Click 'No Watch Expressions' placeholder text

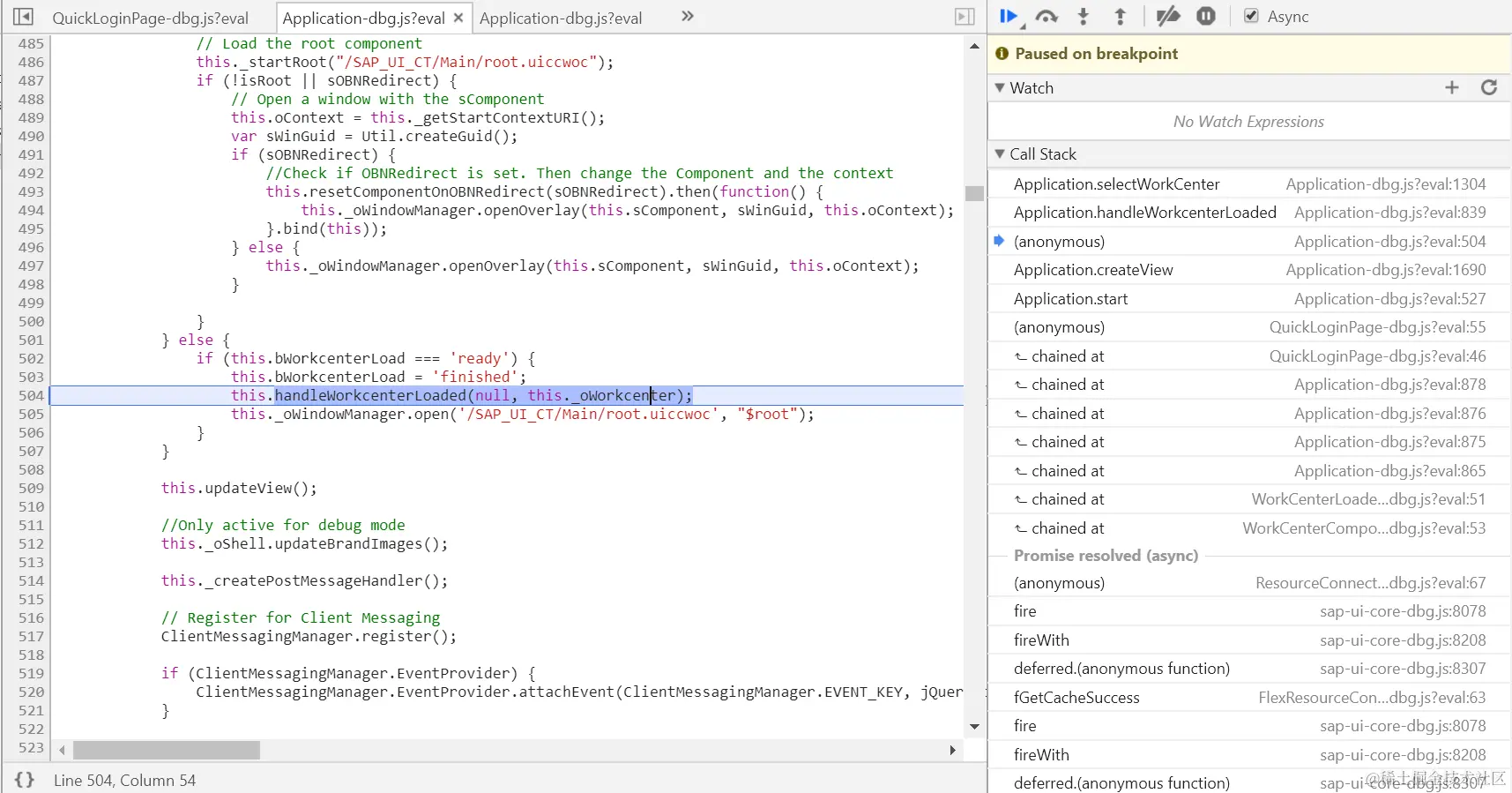[x=1248, y=122]
